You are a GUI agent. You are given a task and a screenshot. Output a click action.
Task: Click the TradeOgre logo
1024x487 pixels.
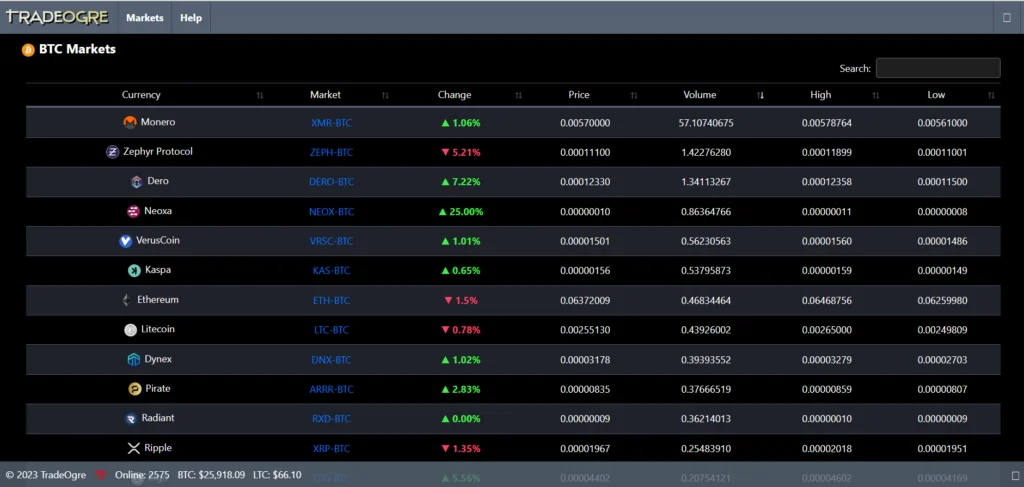pyautogui.click(x=57, y=18)
